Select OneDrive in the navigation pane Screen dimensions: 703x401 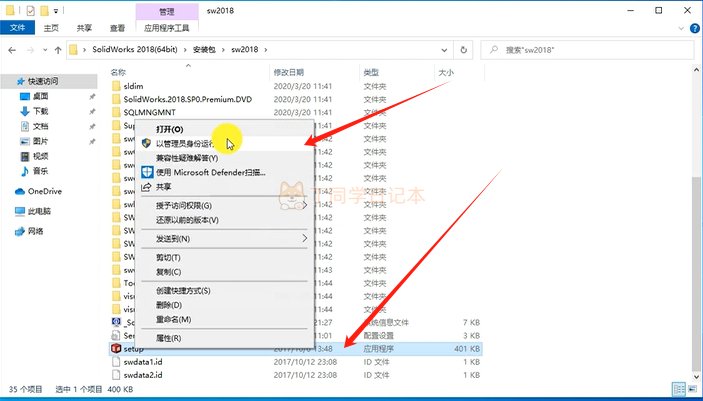(x=44, y=190)
